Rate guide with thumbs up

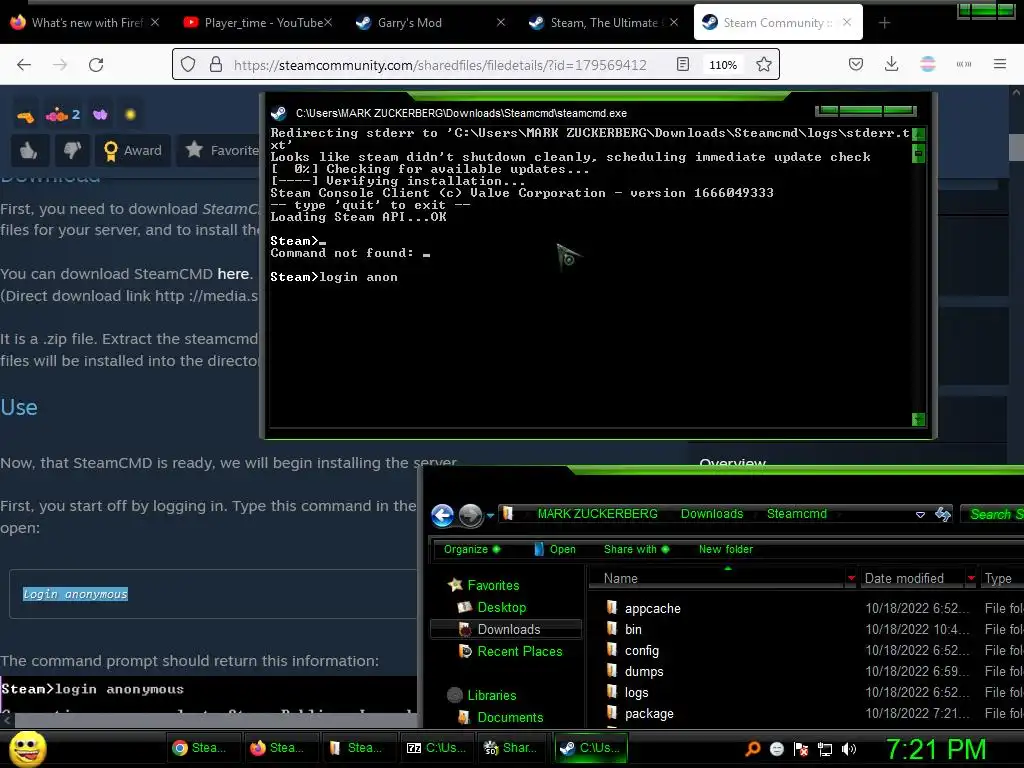tap(28, 151)
